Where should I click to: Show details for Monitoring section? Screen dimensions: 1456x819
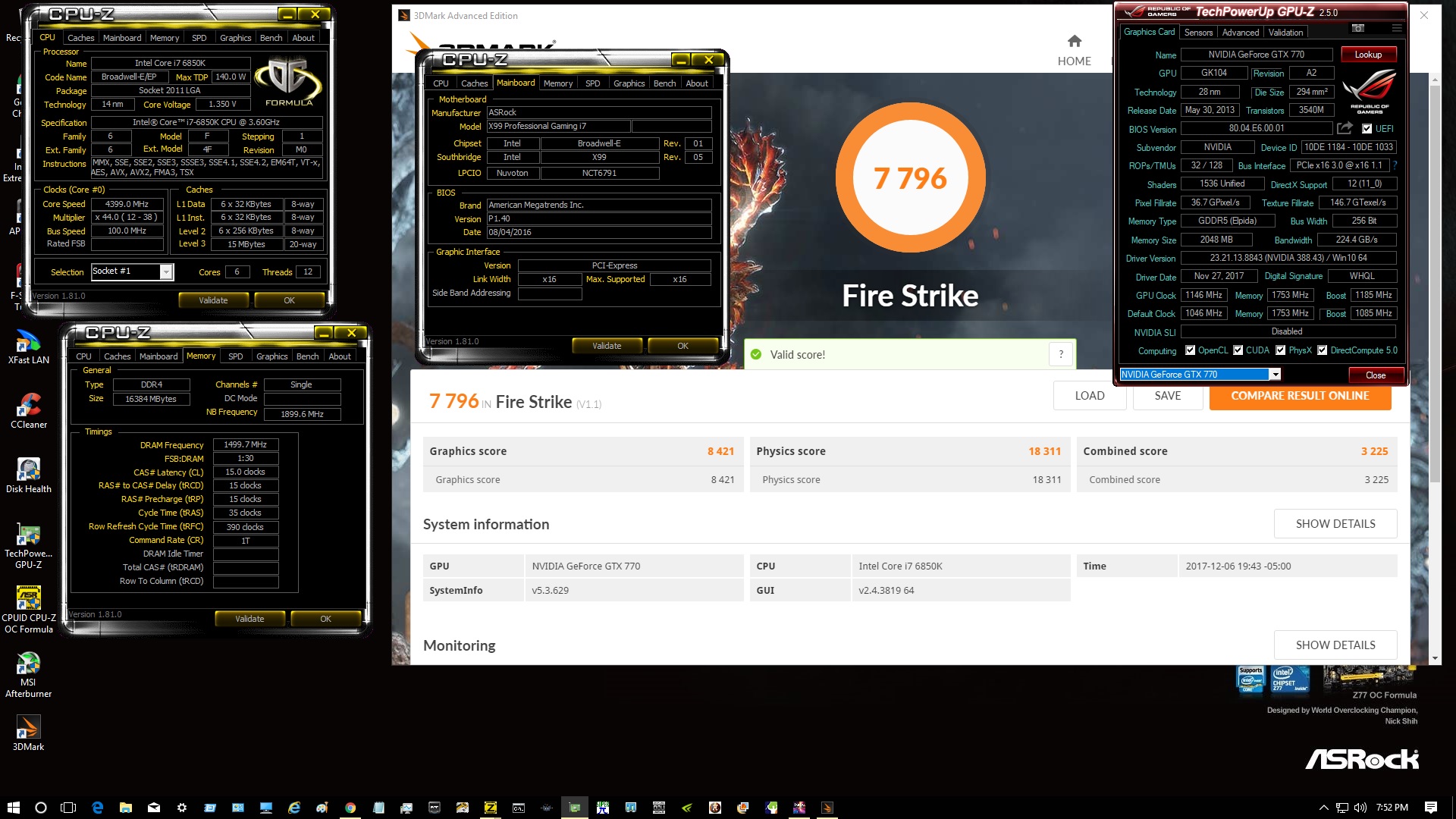point(1335,645)
